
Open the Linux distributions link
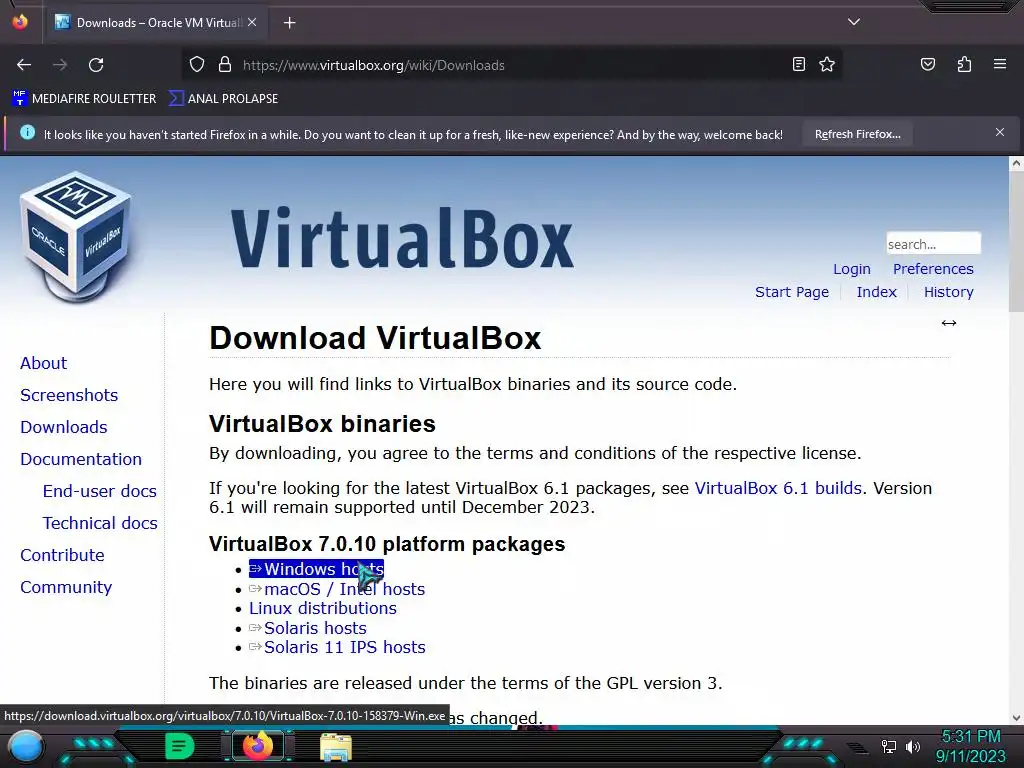(x=323, y=608)
